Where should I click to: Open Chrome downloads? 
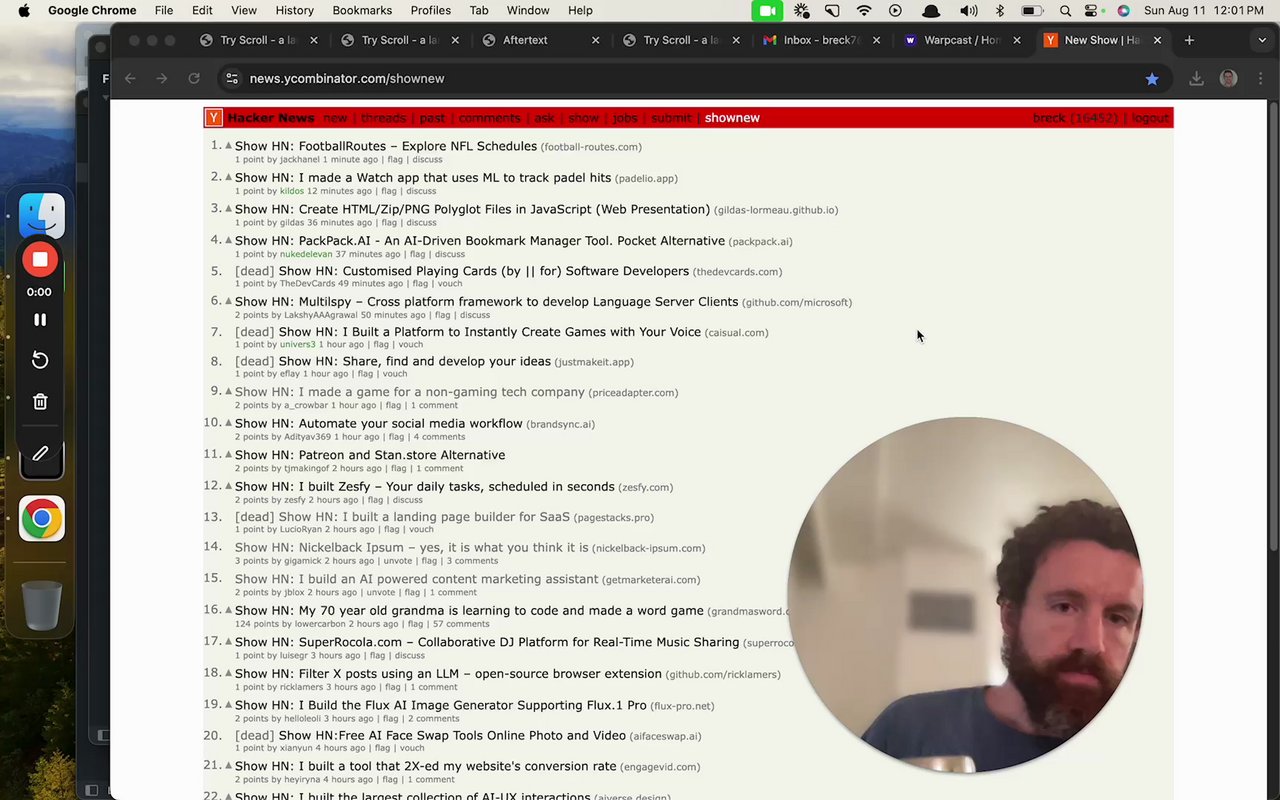click(x=1196, y=79)
